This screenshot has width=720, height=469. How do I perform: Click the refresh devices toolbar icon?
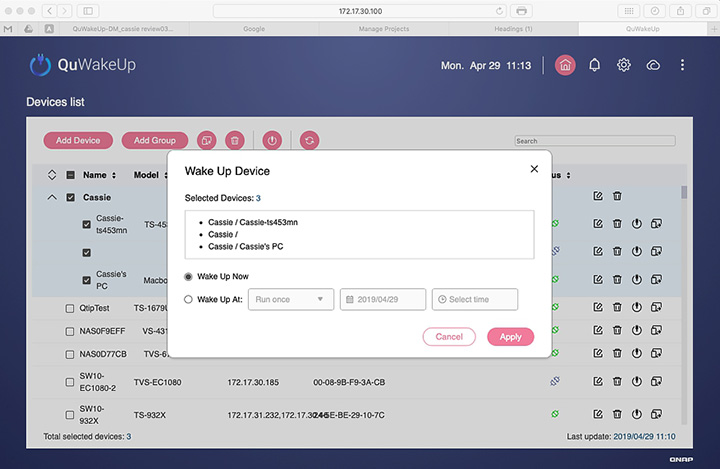pyautogui.click(x=309, y=141)
